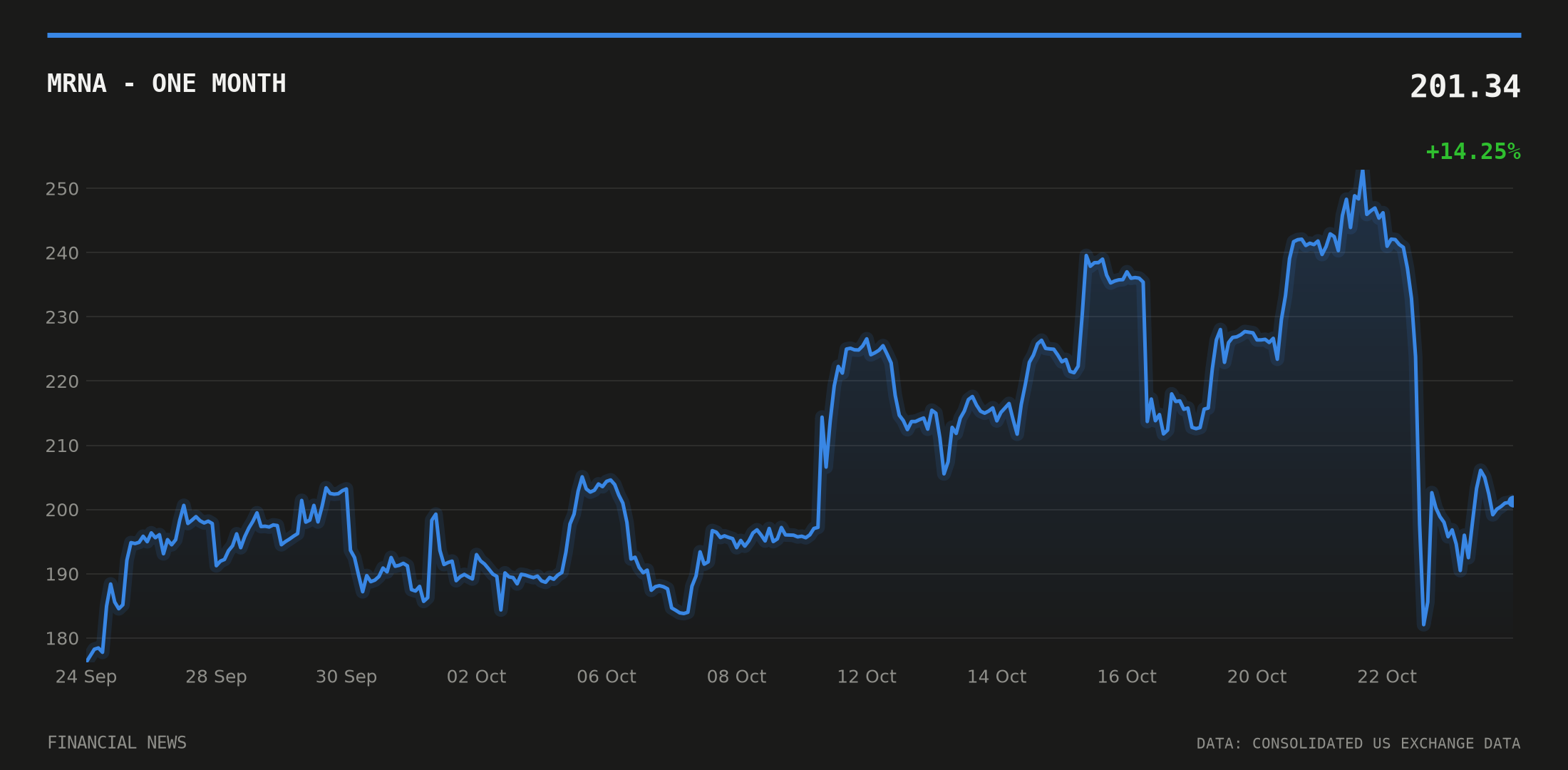The height and width of the screenshot is (770, 1568).
Task: Click the 180 y-axis label
Action: pos(62,638)
